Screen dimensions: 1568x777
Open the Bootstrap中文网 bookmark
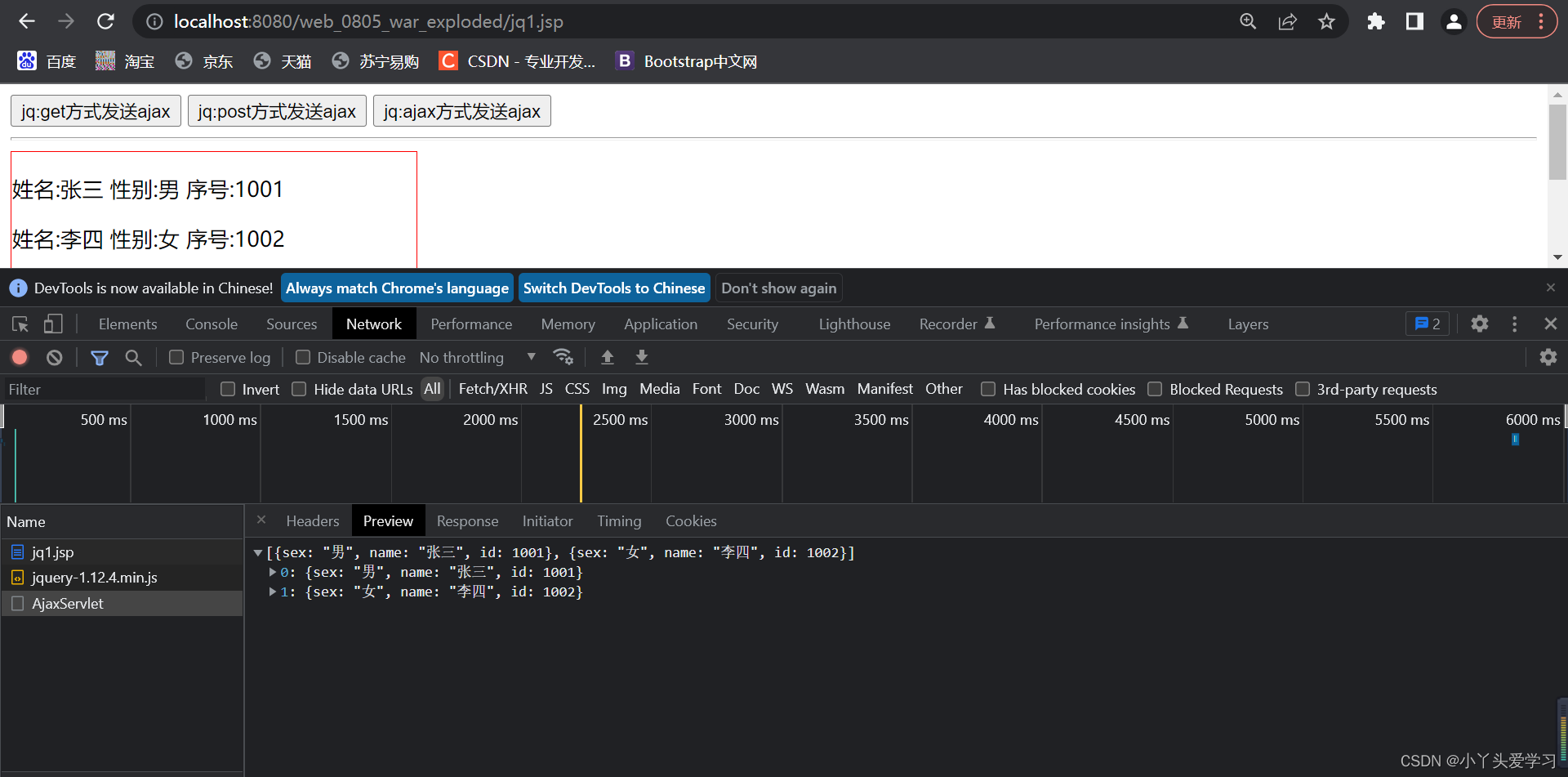pos(687,61)
